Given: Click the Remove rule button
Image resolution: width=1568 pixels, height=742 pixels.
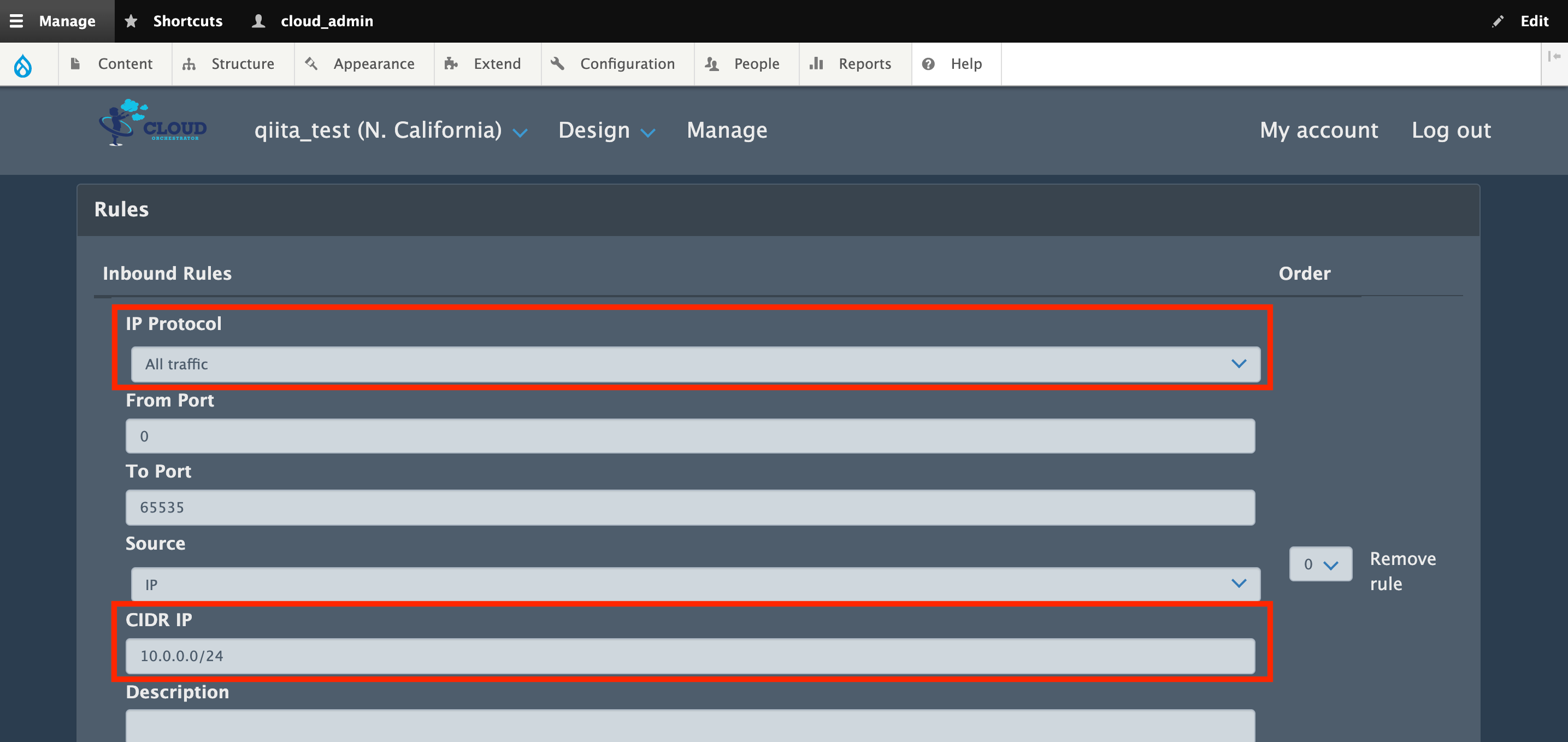Looking at the screenshot, I should coord(1402,570).
